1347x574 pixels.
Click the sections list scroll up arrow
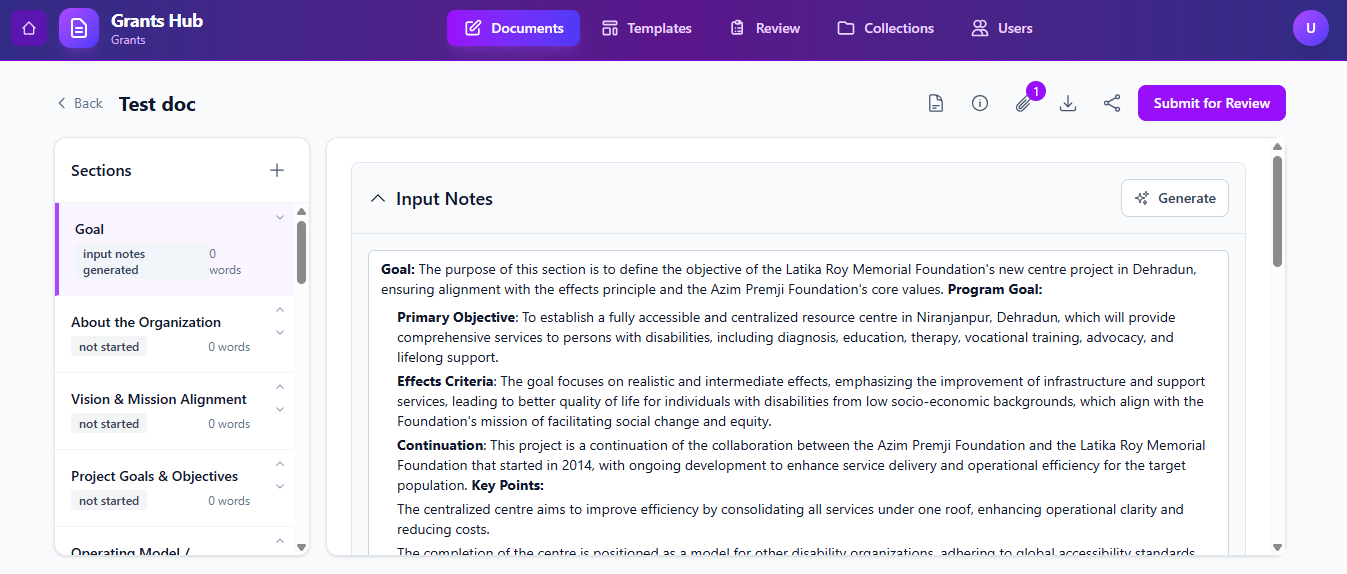tap(302, 211)
